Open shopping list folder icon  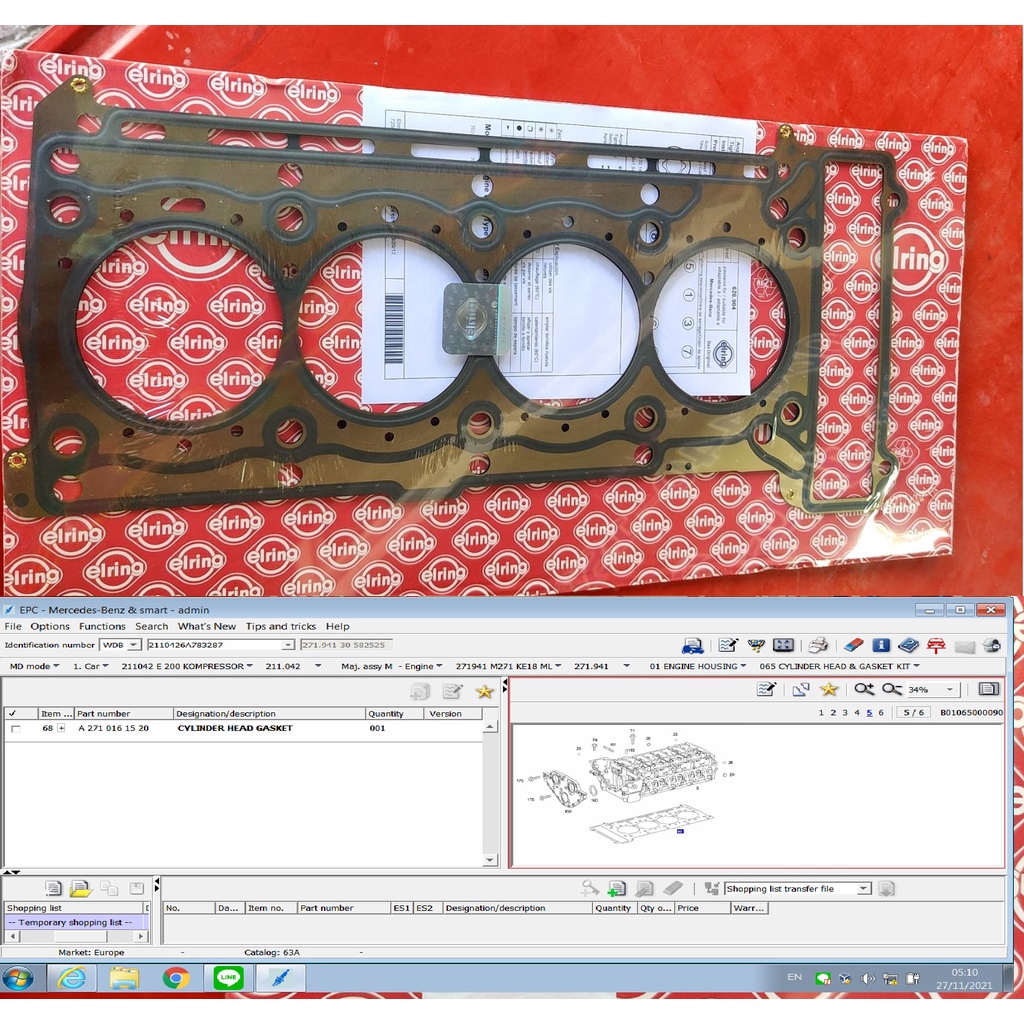tap(80, 888)
